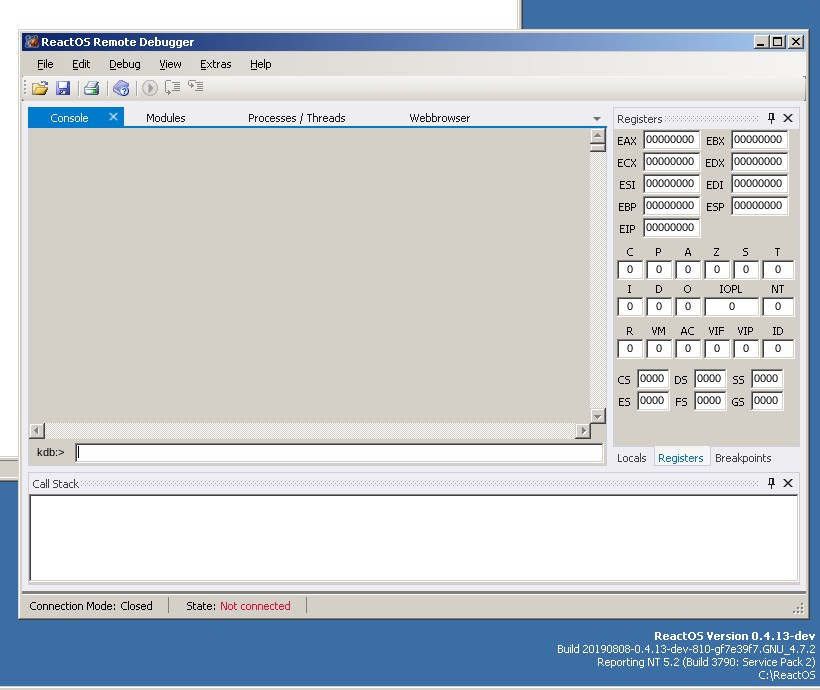
Task: Click the ECX register field
Action: pos(671,162)
